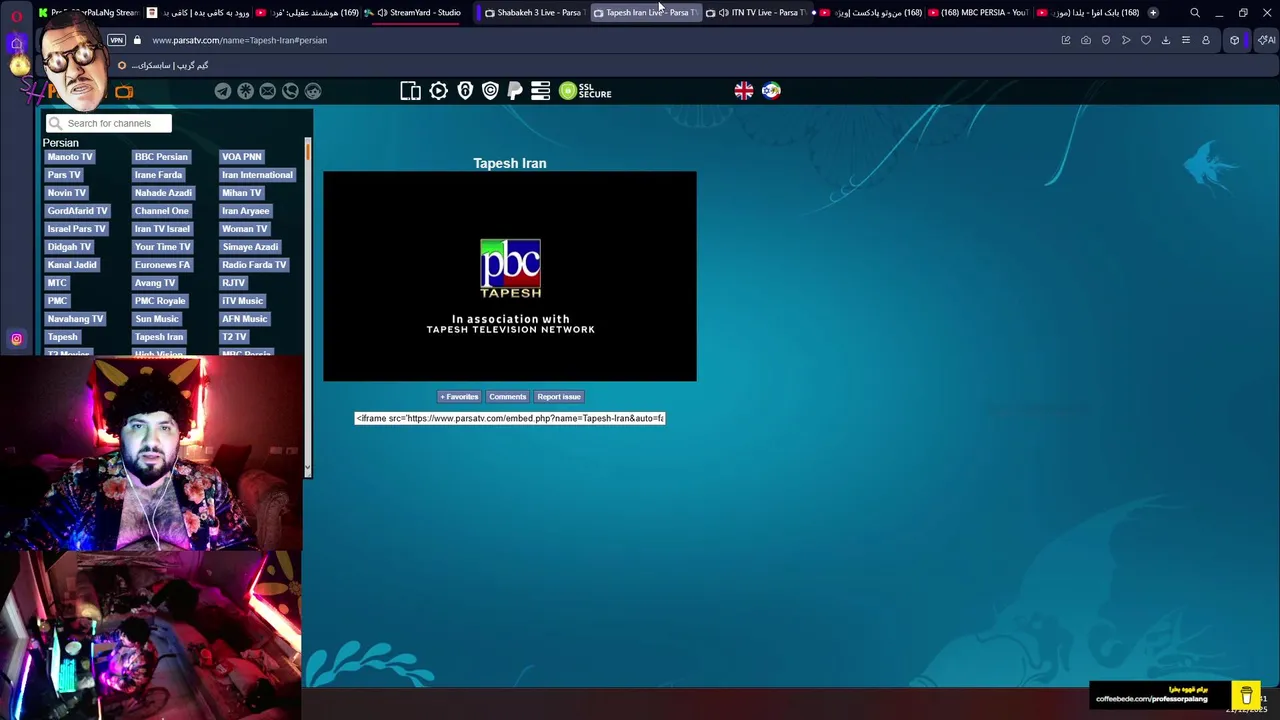The width and height of the screenshot is (1280, 720).
Task: Click the SSL Secure badge
Action: click(x=585, y=91)
